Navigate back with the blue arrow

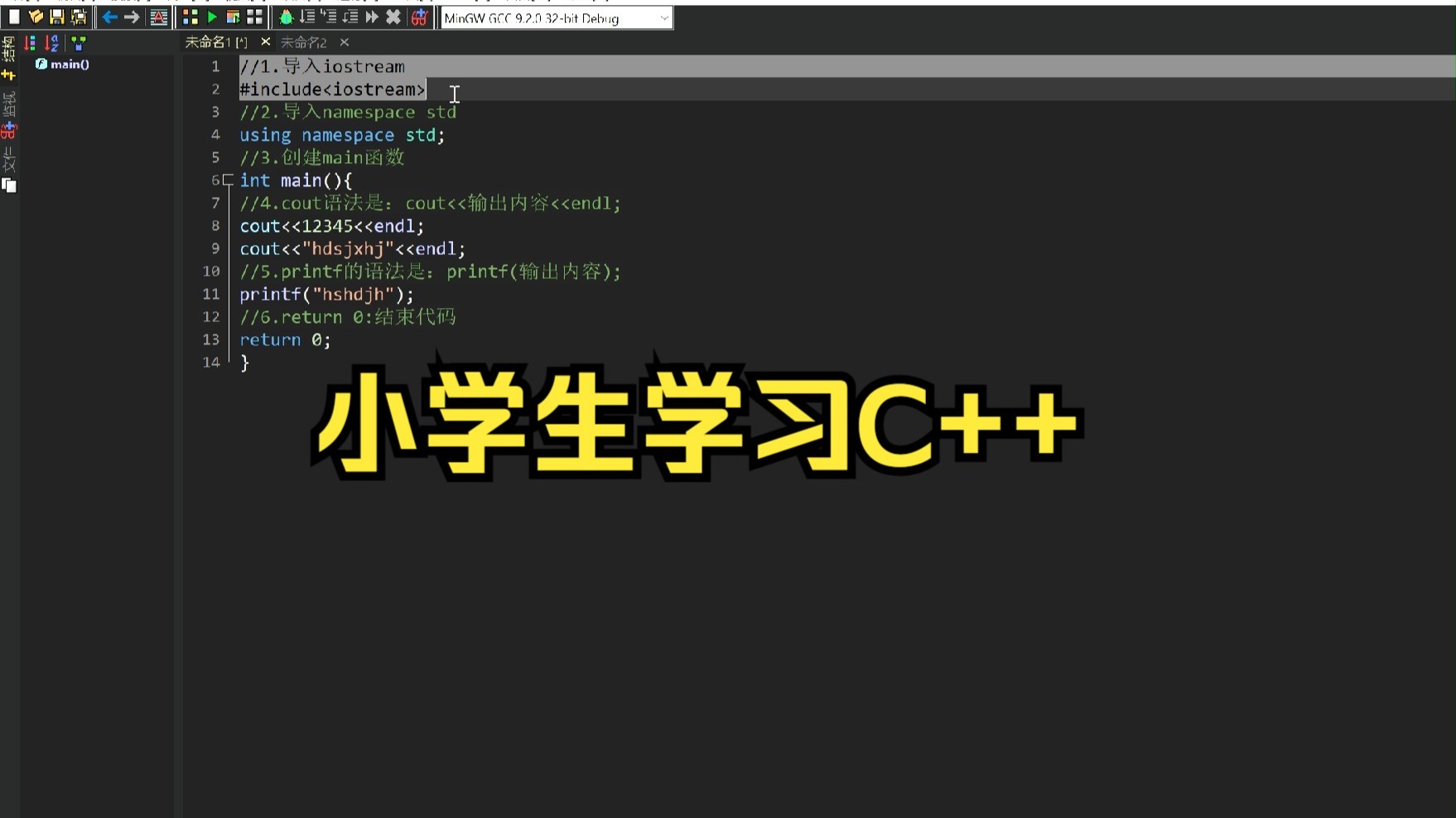pos(109,17)
